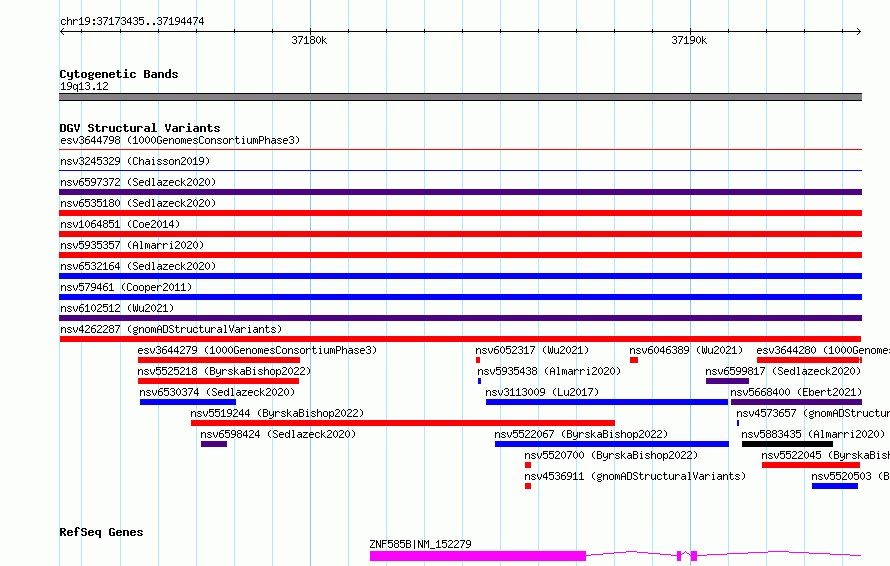Click the red nsv5520700 small marker
The width and height of the screenshot is (890, 566).
tap(528, 465)
